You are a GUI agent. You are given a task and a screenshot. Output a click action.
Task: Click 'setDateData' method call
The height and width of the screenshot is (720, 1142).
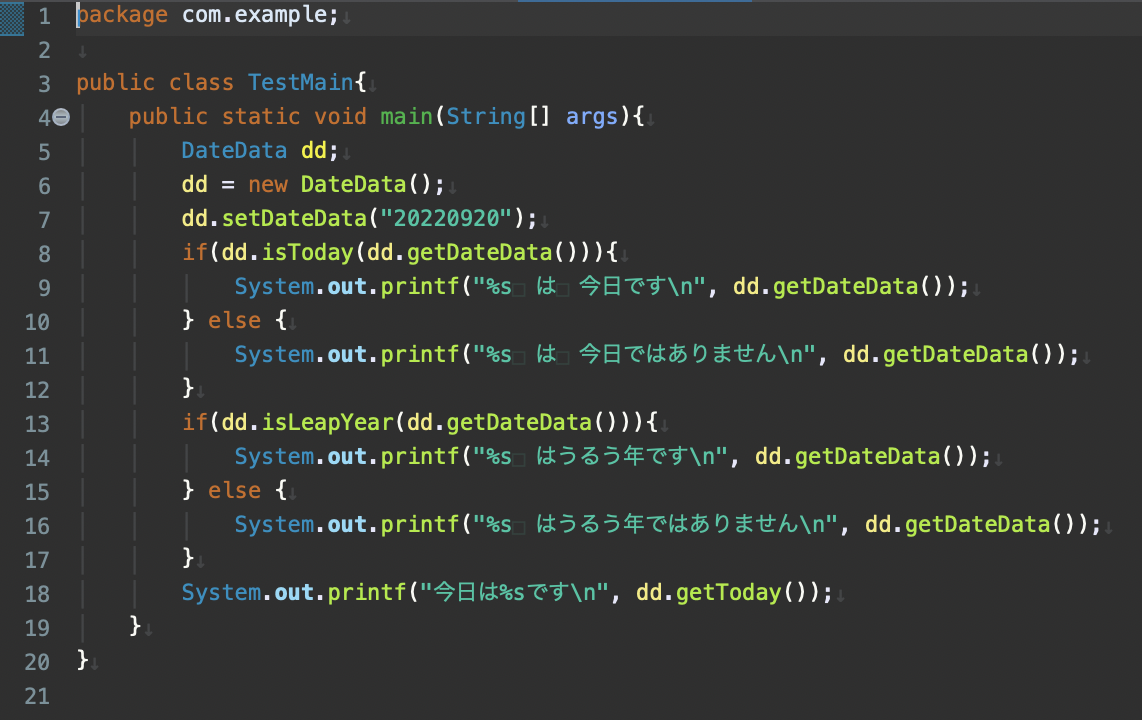[294, 218]
